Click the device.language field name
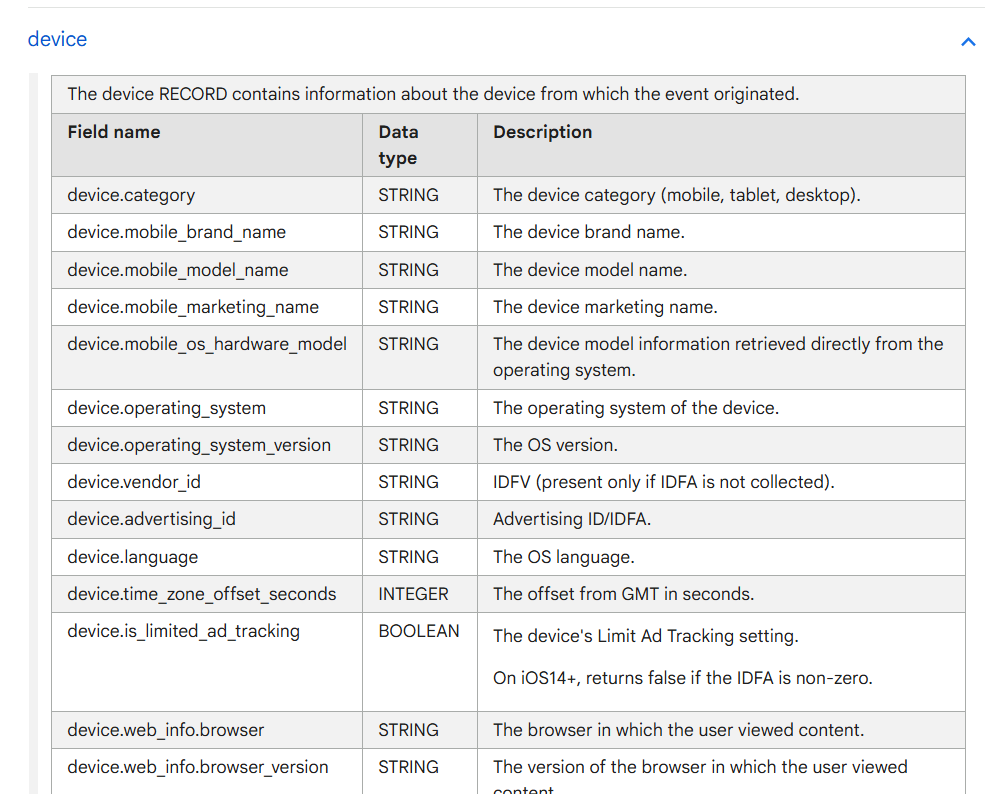This screenshot has width=985, height=794. pyautogui.click(x=132, y=557)
